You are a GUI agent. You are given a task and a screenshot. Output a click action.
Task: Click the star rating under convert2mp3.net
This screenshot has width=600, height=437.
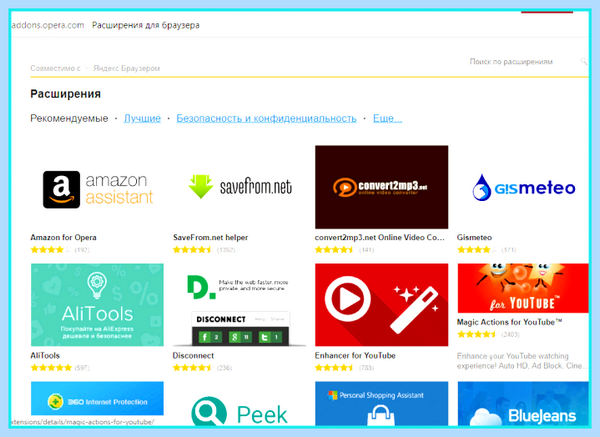pos(334,250)
